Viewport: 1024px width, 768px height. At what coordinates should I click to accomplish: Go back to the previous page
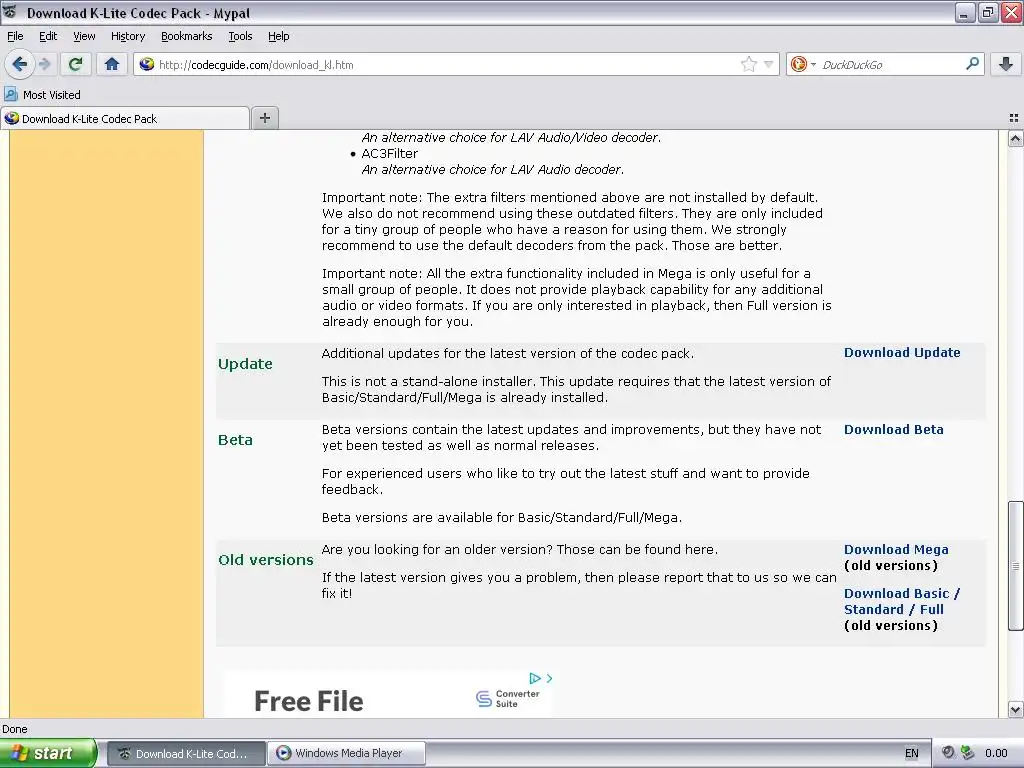tap(19, 64)
